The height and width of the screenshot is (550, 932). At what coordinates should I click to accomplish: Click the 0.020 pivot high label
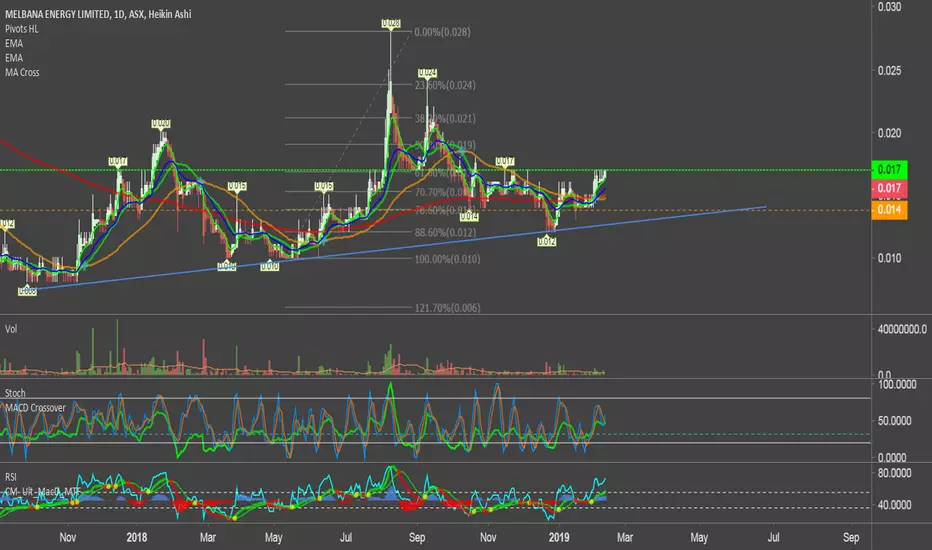point(160,124)
